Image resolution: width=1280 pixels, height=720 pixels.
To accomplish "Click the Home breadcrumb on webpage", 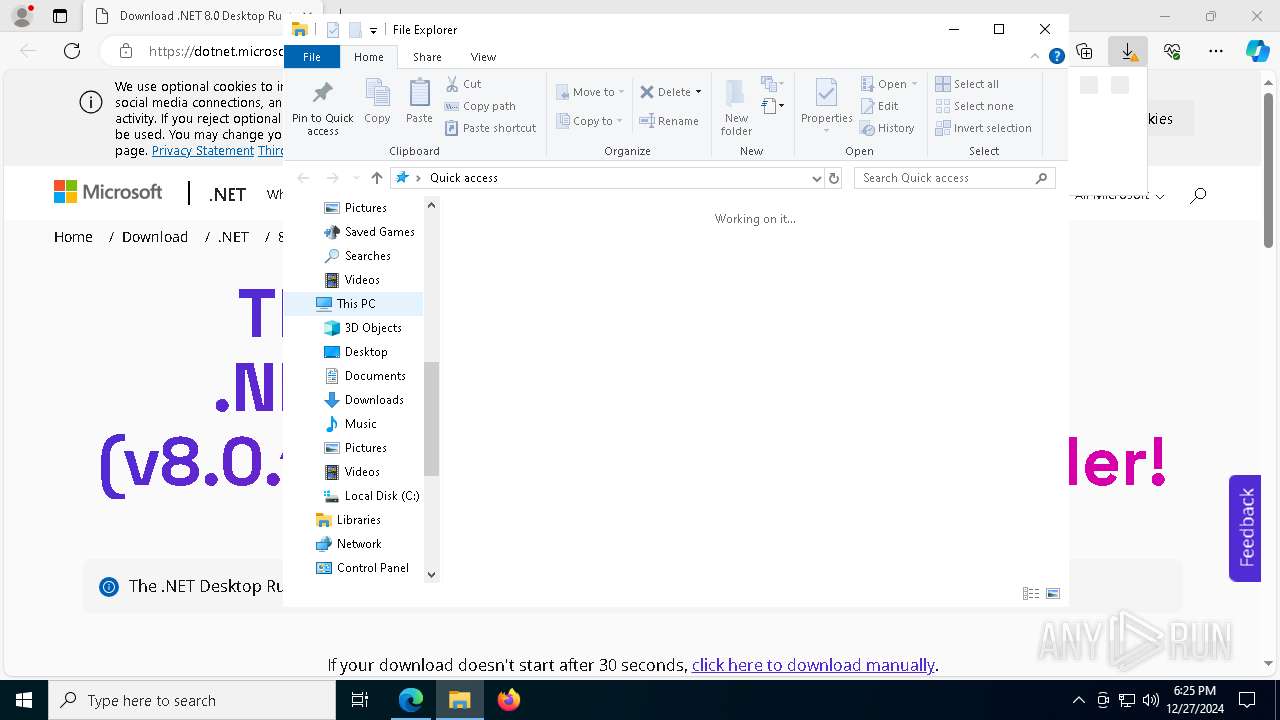I will pos(73,237).
